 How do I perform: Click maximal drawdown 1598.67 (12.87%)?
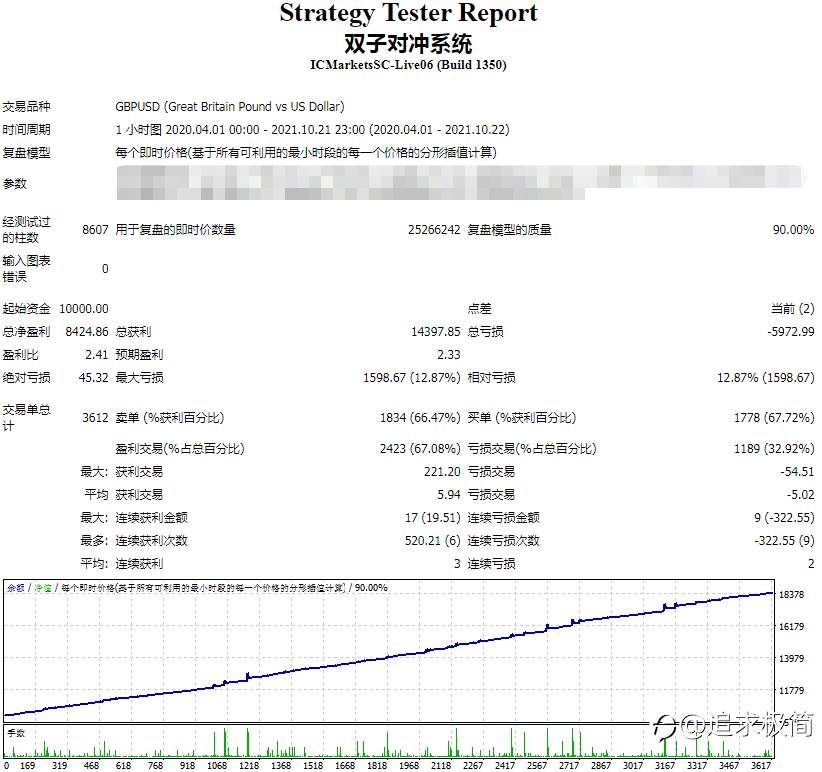click(x=412, y=377)
